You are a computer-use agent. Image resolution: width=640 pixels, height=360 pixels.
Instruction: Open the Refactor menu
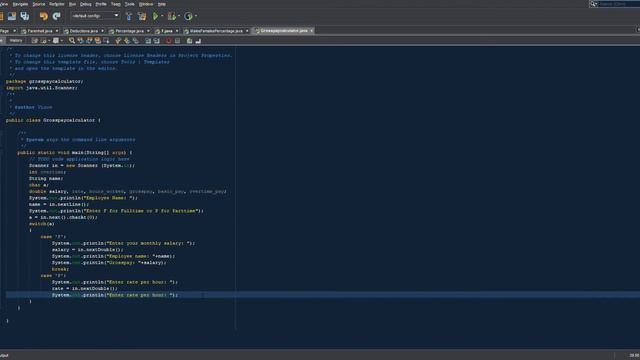point(57,4)
